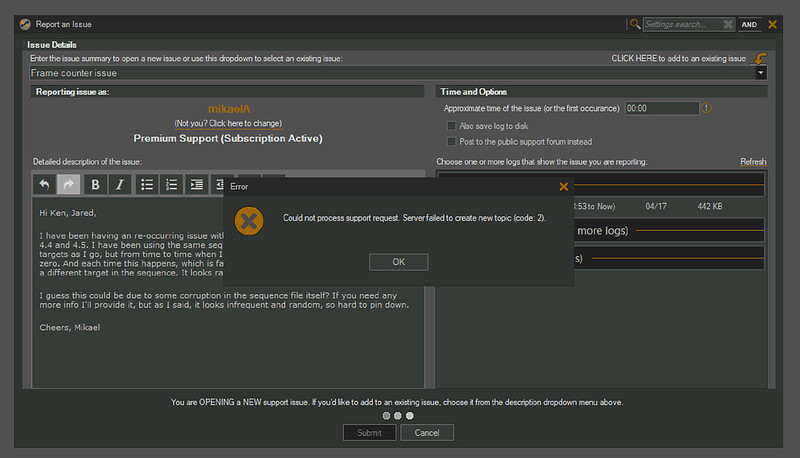The width and height of the screenshot is (800, 458).
Task: Insert a numbered list in the description
Action: point(172,184)
